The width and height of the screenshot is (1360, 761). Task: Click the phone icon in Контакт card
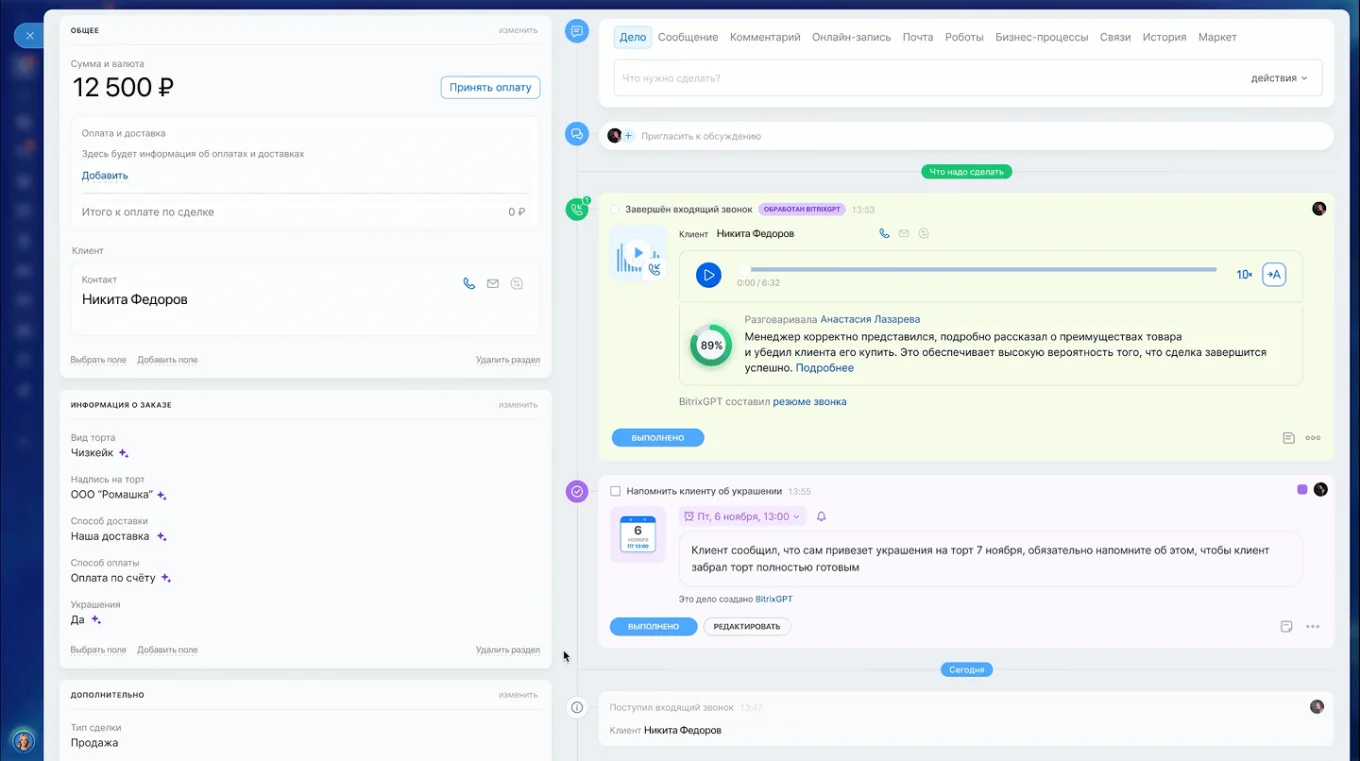tap(469, 284)
